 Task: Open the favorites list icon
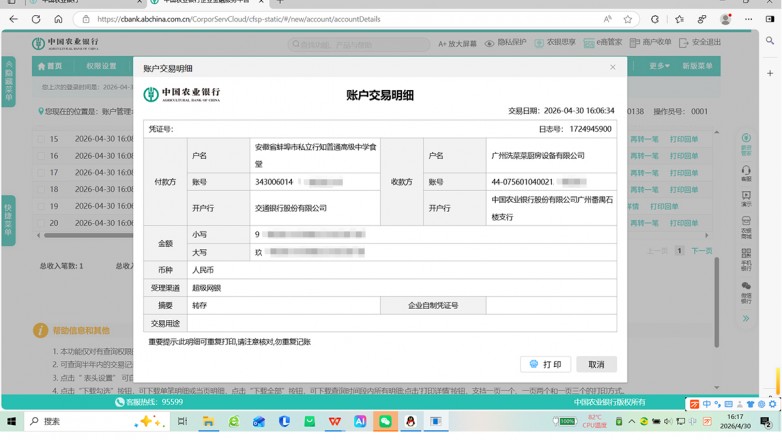pos(679,19)
